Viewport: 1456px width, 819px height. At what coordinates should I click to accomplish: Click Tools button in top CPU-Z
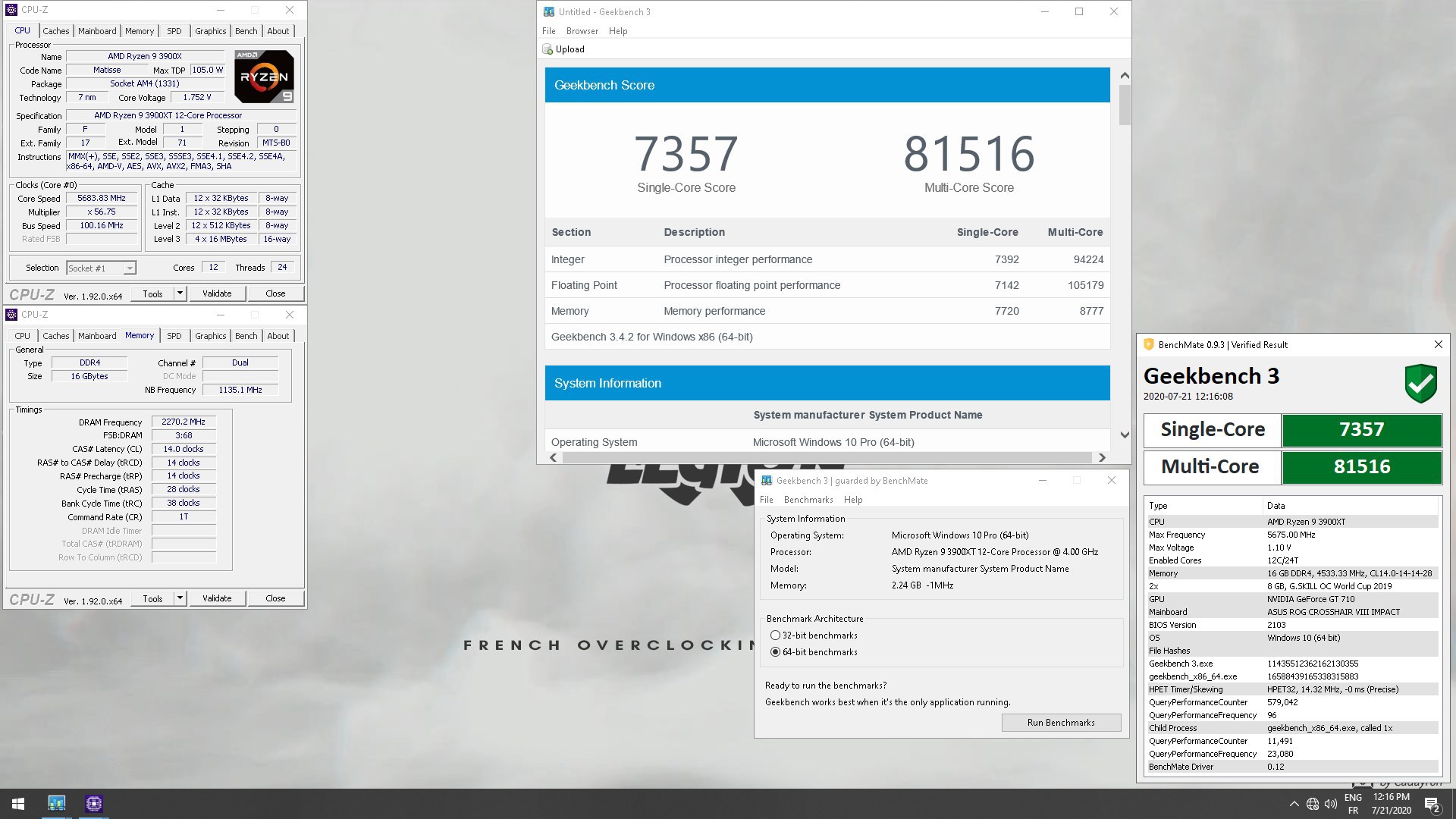[152, 293]
